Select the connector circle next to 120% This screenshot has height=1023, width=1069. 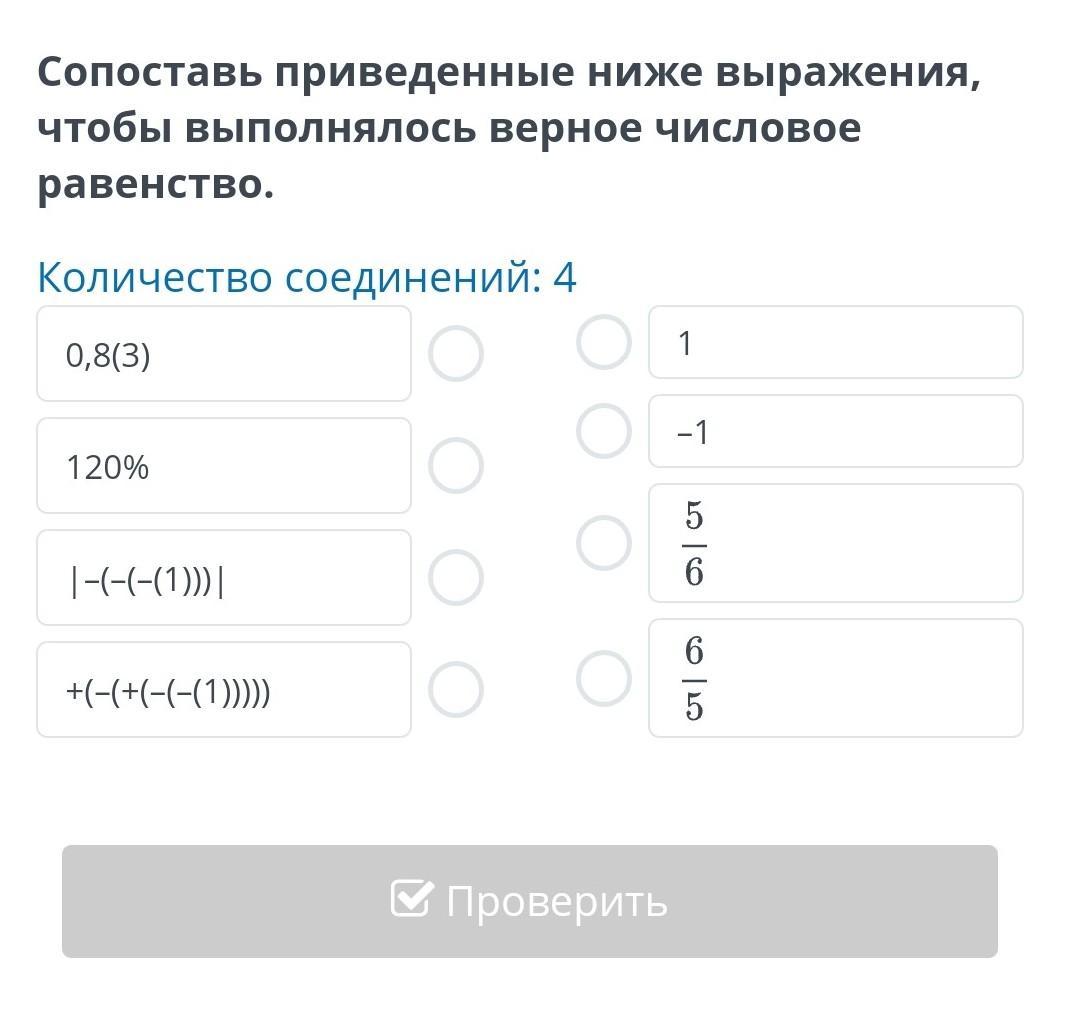pos(456,466)
